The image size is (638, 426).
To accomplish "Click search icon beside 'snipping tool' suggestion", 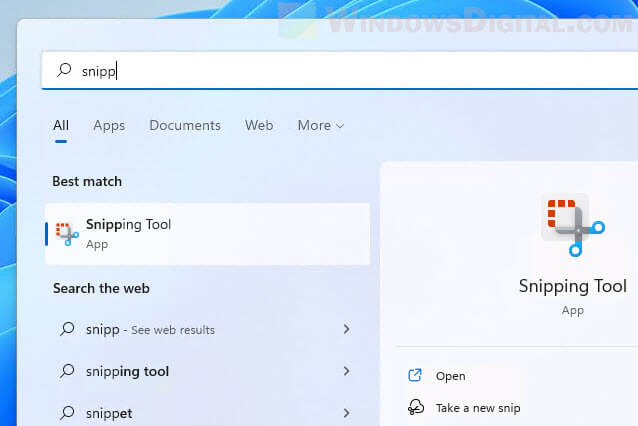I will (67, 371).
